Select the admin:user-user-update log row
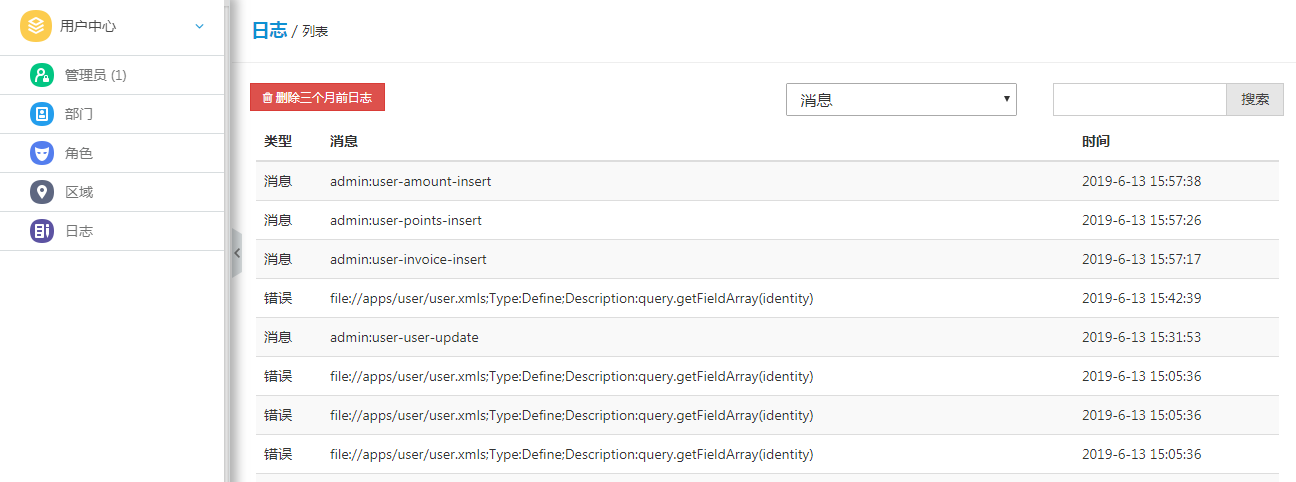 (767, 337)
